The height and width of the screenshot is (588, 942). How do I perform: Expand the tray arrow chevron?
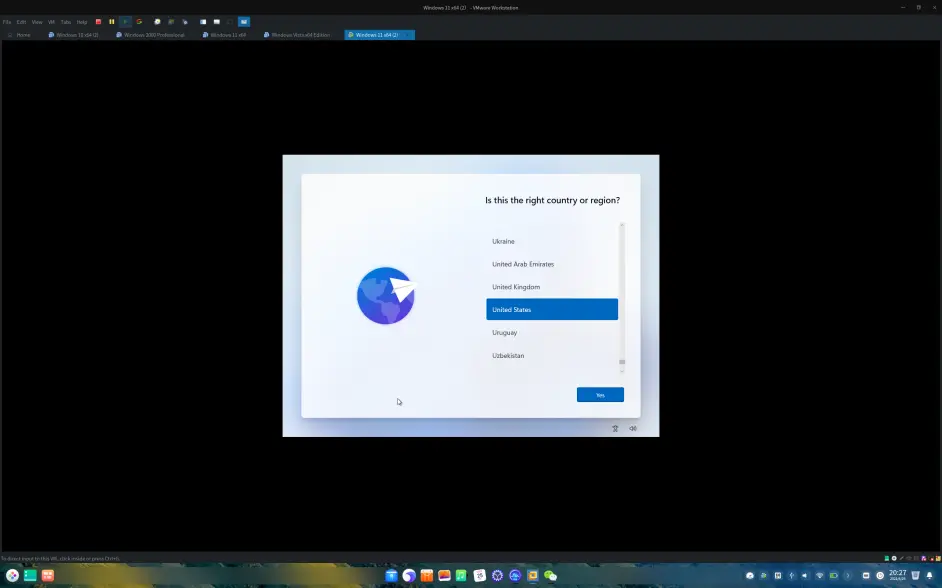848,575
